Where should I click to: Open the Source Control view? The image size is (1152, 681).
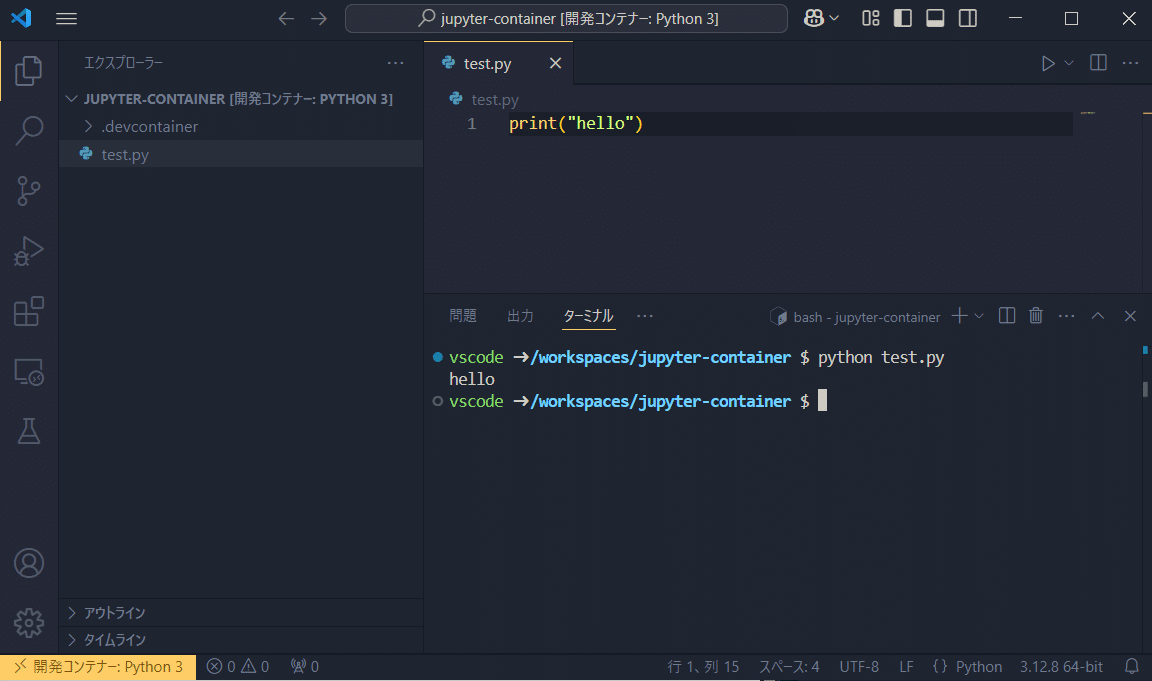(29, 191)
